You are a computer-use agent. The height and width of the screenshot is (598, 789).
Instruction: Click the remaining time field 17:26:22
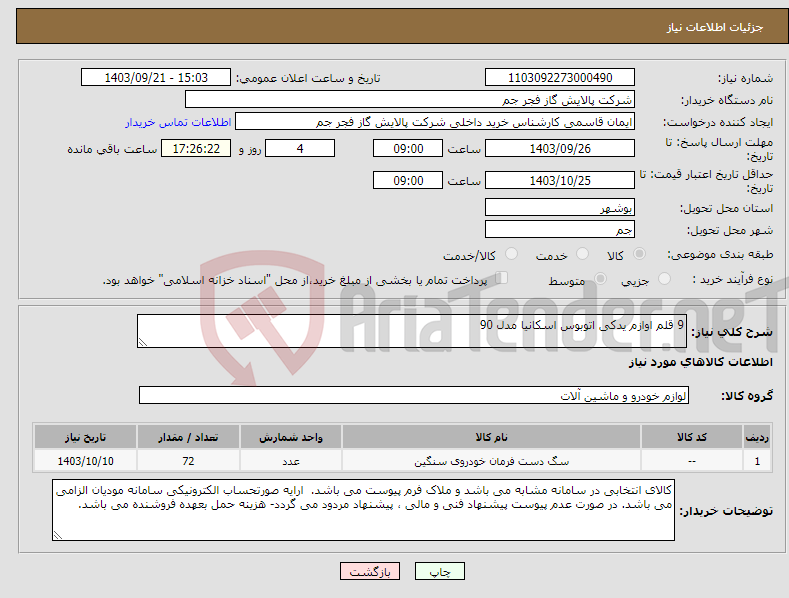tap(196, 148)
